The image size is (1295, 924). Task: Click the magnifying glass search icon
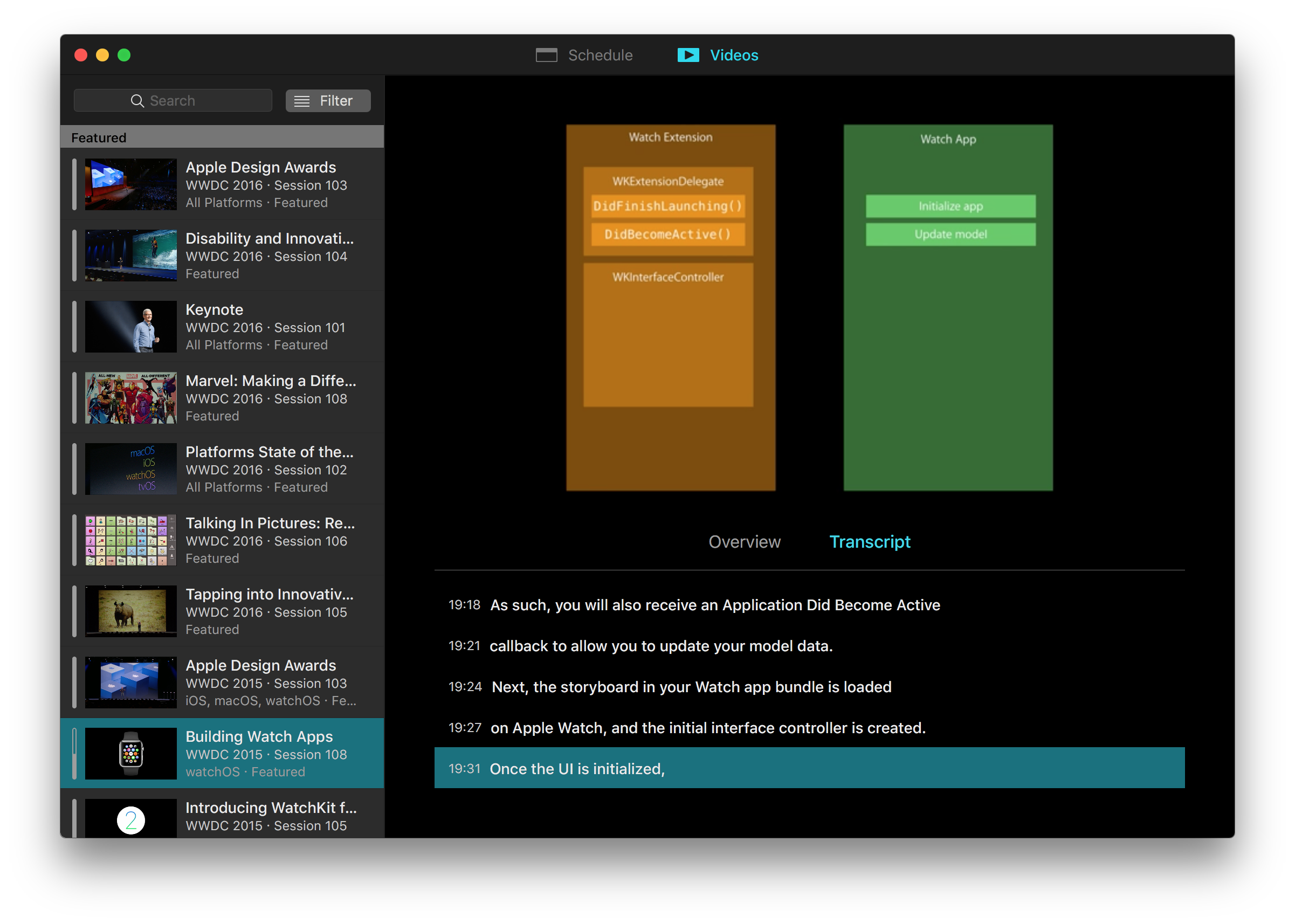[137, 101]
